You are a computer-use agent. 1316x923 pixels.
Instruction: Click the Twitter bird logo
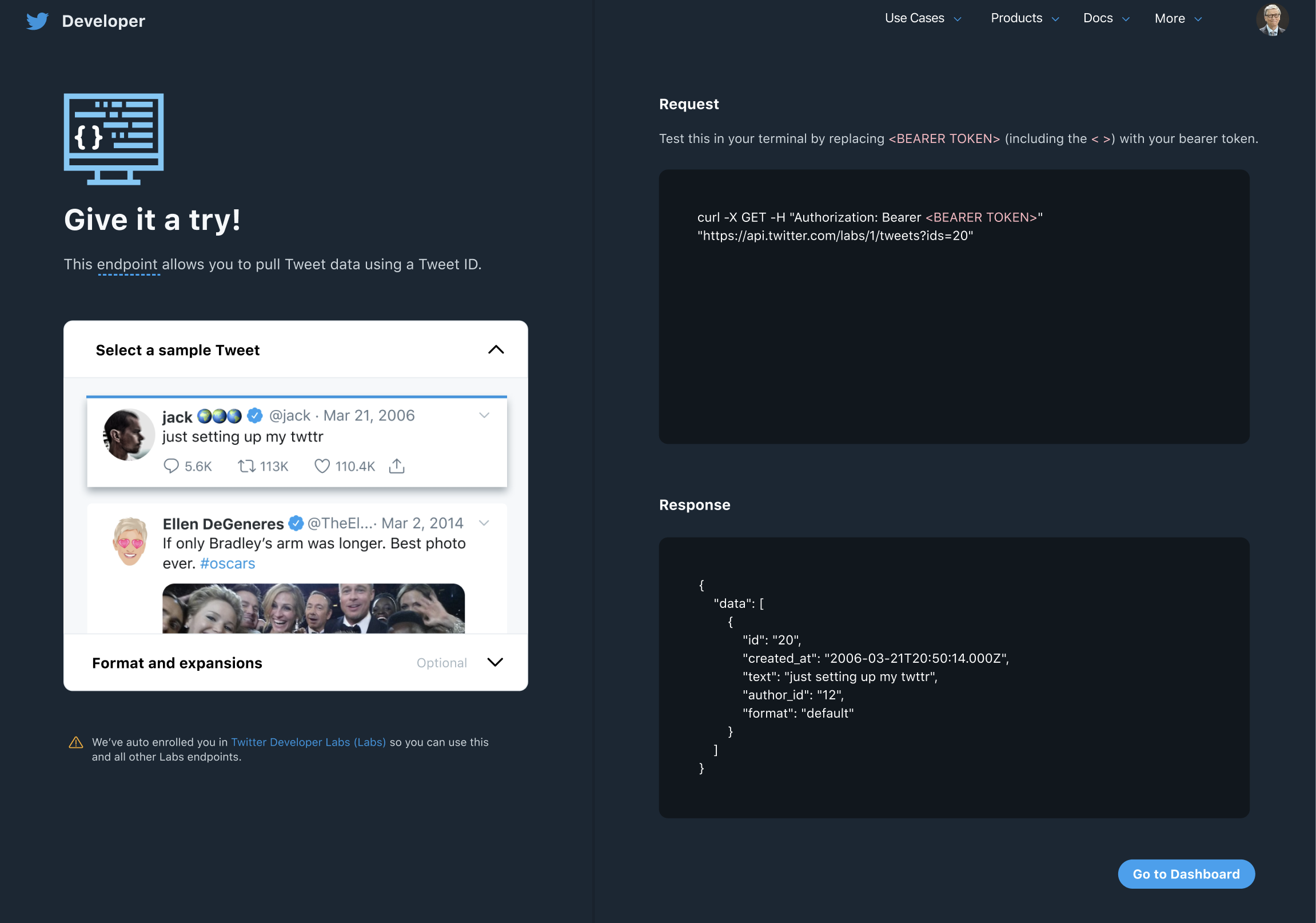click(37, 21)
